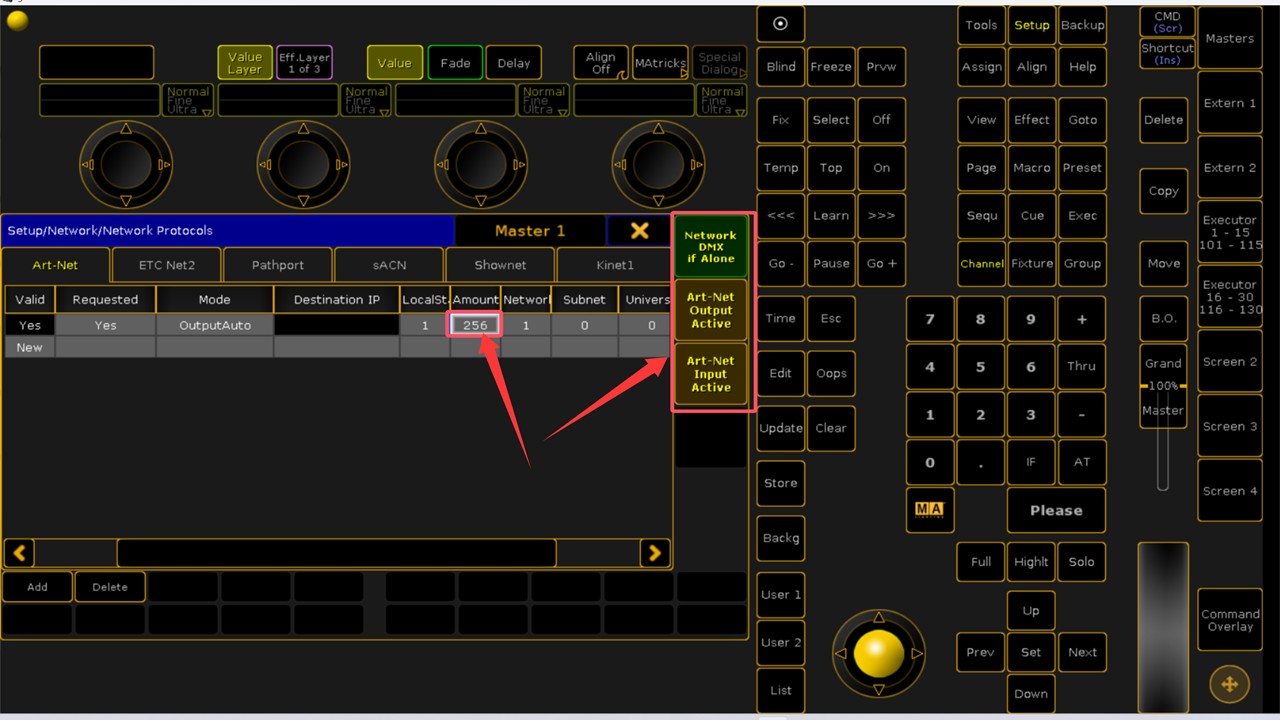Toggle Art-Net Output Active

coord(711,310)
